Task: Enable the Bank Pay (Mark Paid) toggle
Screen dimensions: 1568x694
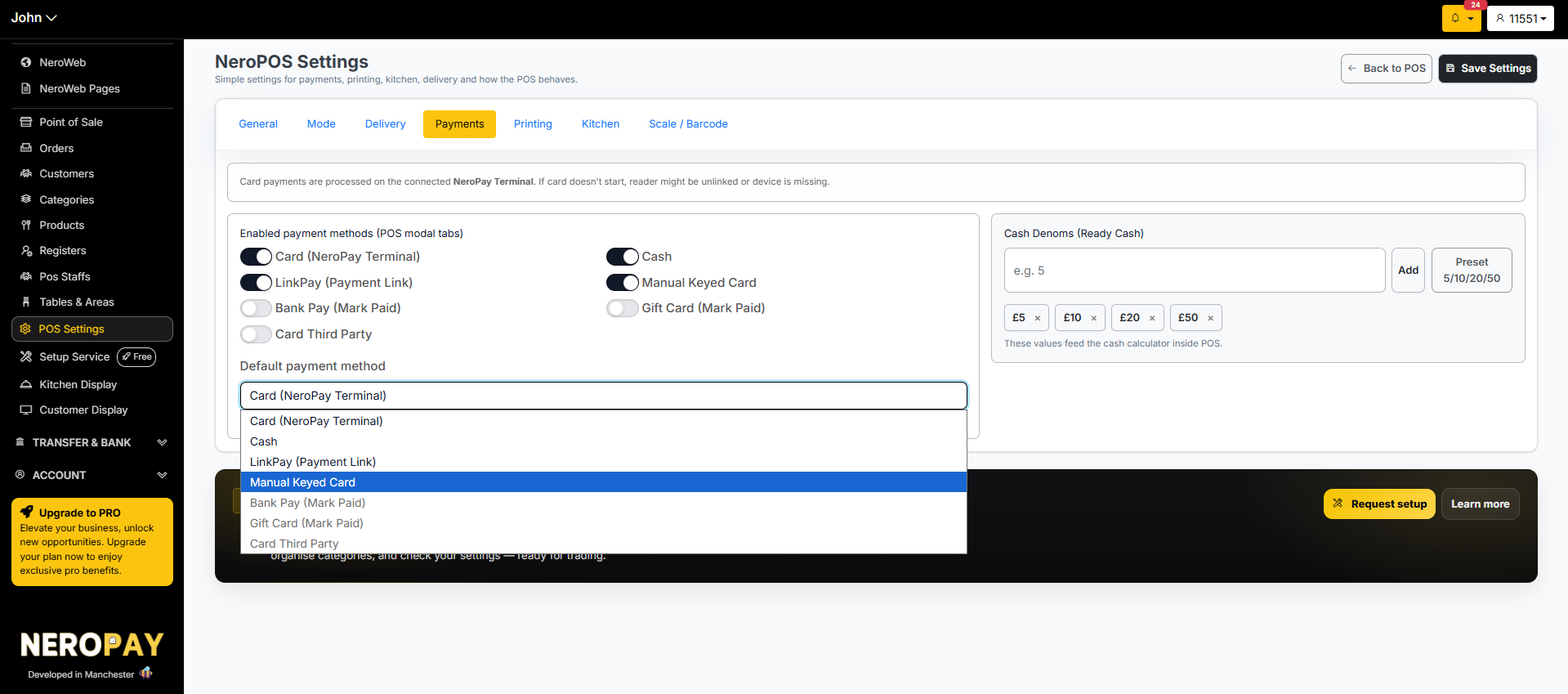Action: tap(256, 308)
